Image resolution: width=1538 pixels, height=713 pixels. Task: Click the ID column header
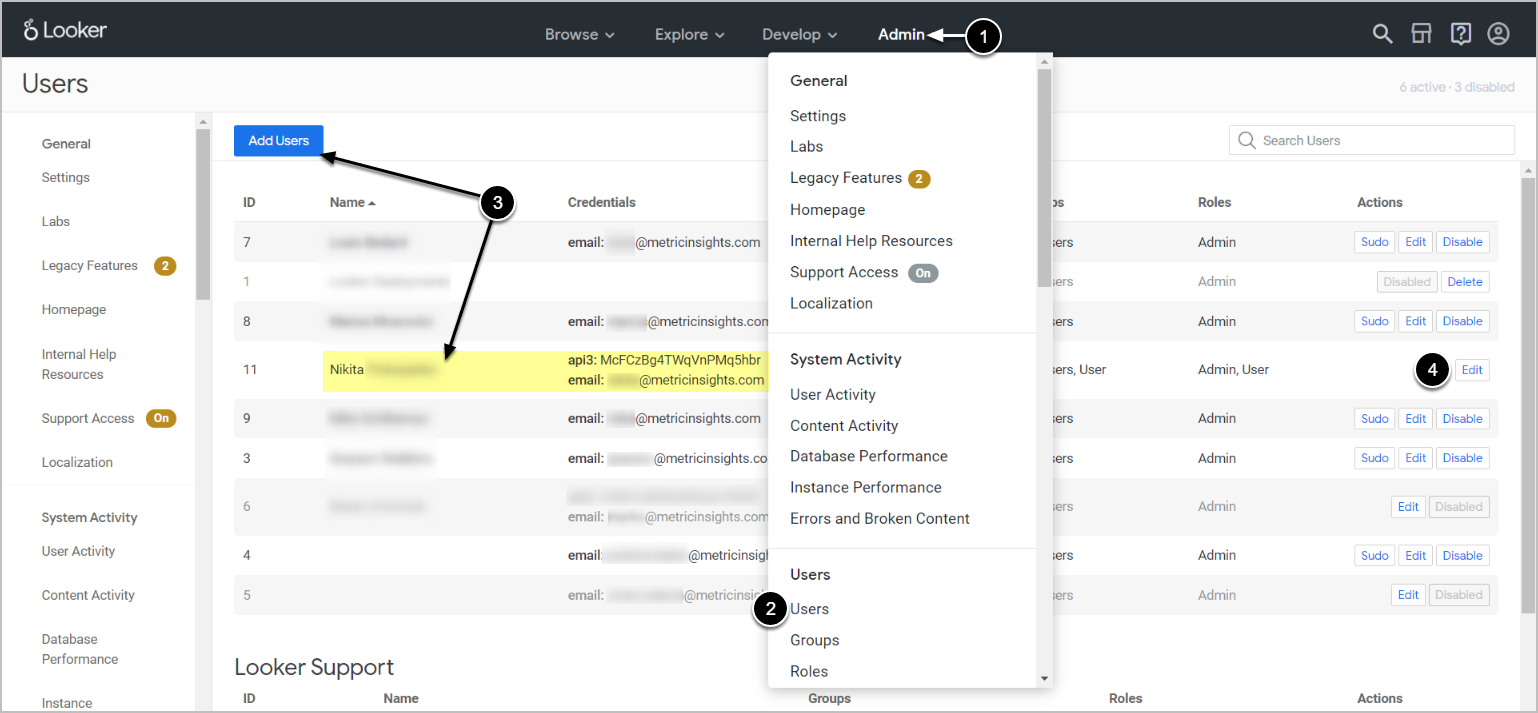[x=249, y=202]
